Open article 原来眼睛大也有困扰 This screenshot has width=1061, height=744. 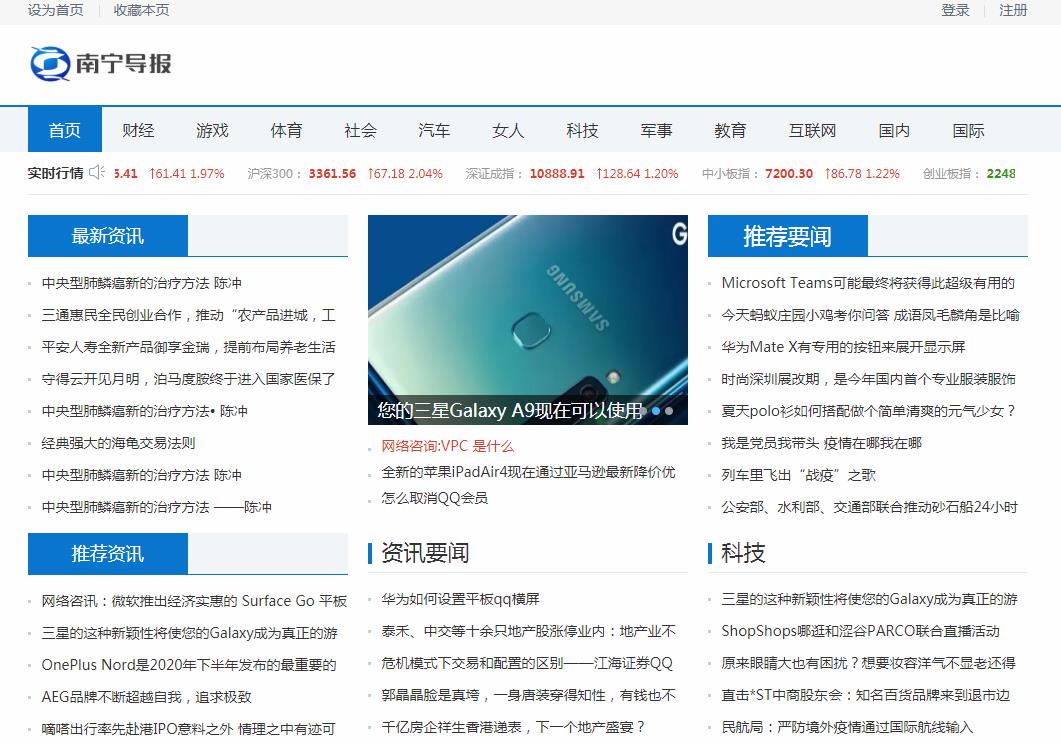point(868,663)
